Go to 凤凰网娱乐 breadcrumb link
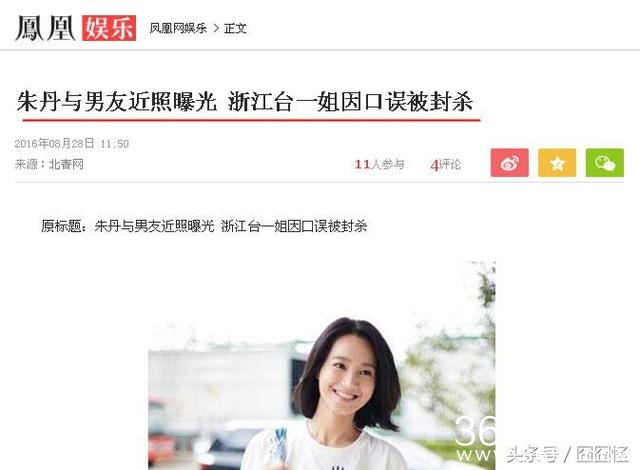The width and height of the screenshot is (640, 470). pos(178,29)
